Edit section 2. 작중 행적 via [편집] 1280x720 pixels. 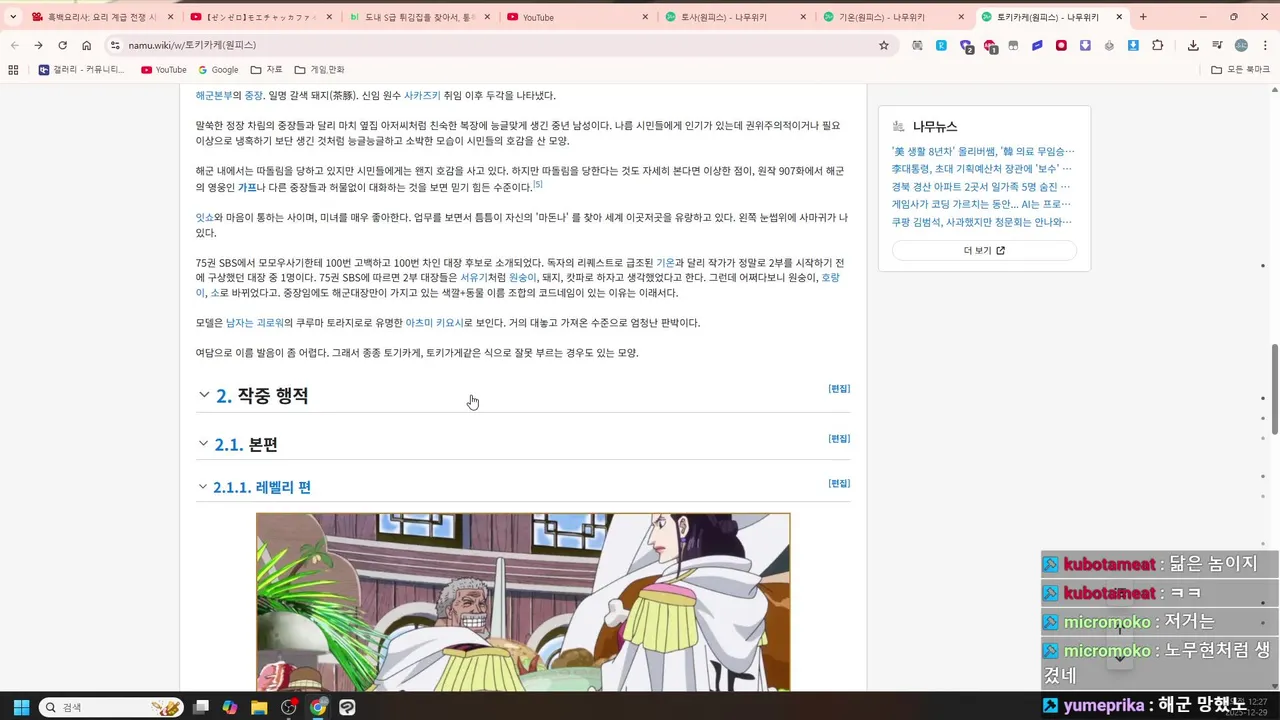[x=839, y=389]
